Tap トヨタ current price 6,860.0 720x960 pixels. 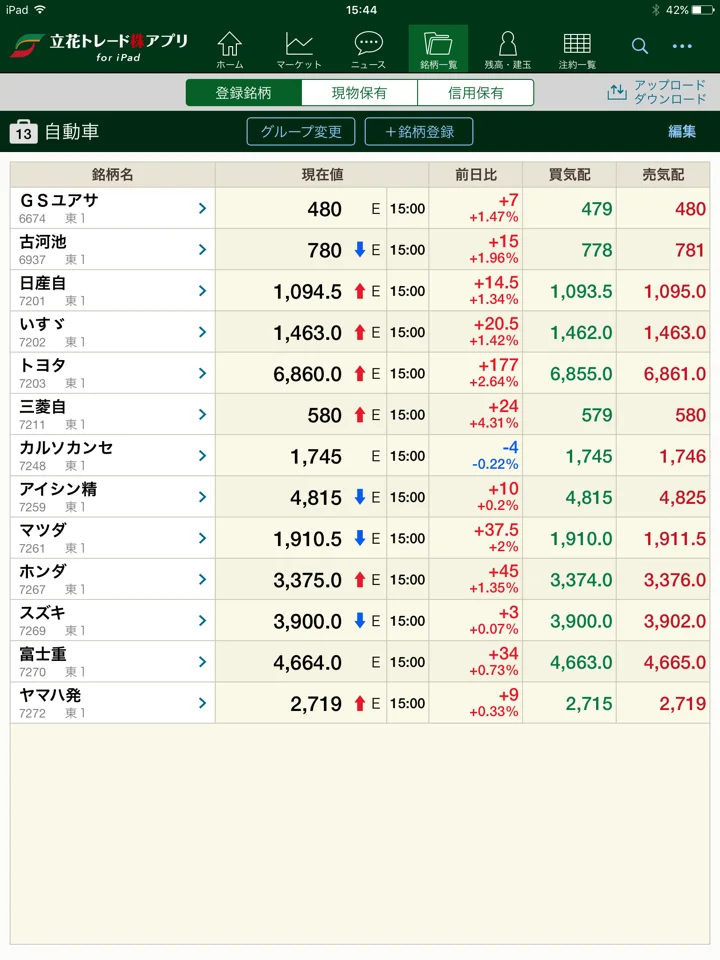307,374
